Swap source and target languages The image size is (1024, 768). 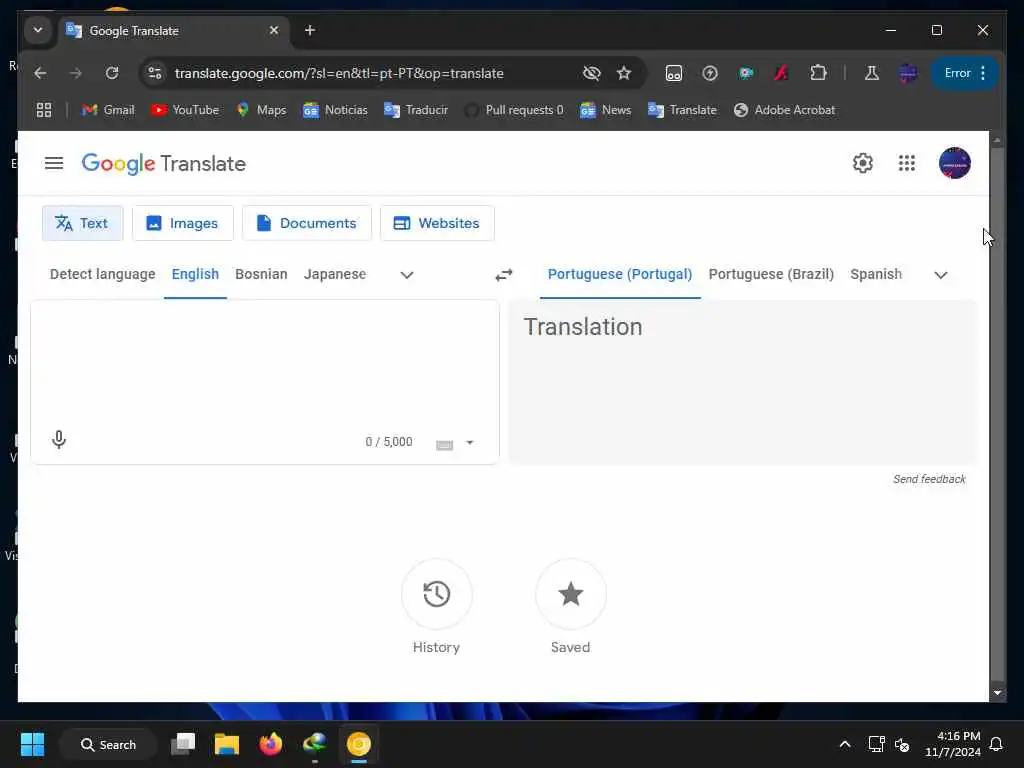click(x=504, y=275)
